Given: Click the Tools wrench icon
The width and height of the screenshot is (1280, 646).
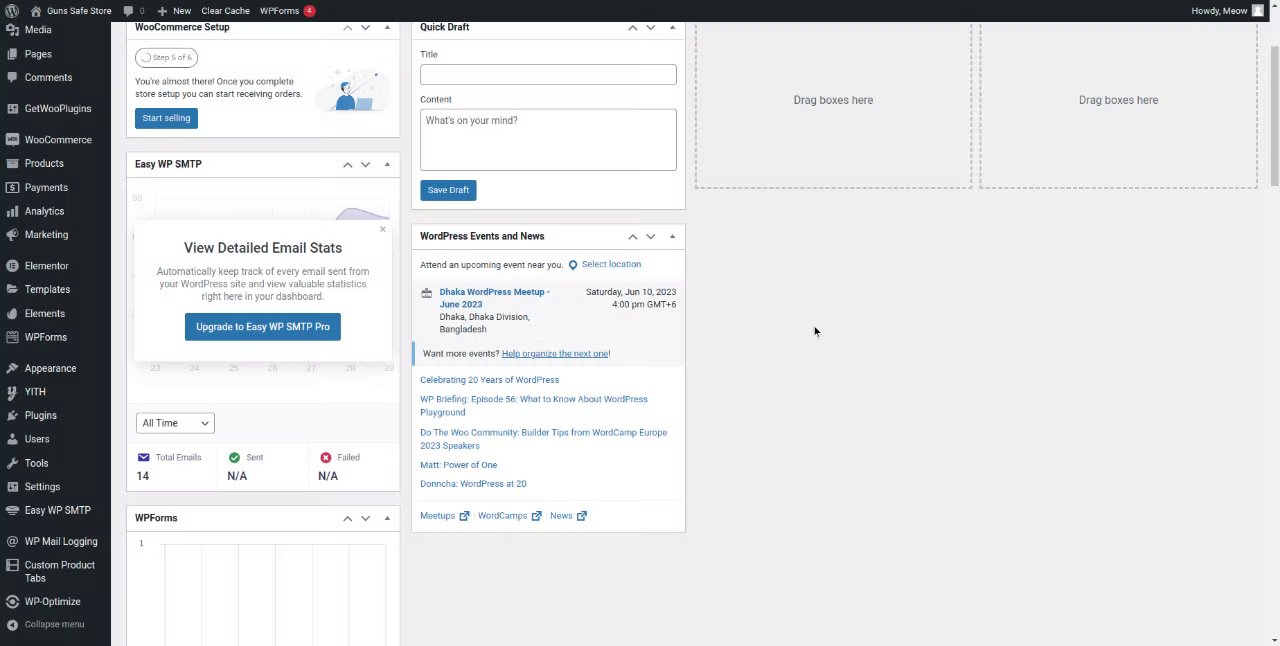Looking at the screenshot, I should click(x=12, y=464).
